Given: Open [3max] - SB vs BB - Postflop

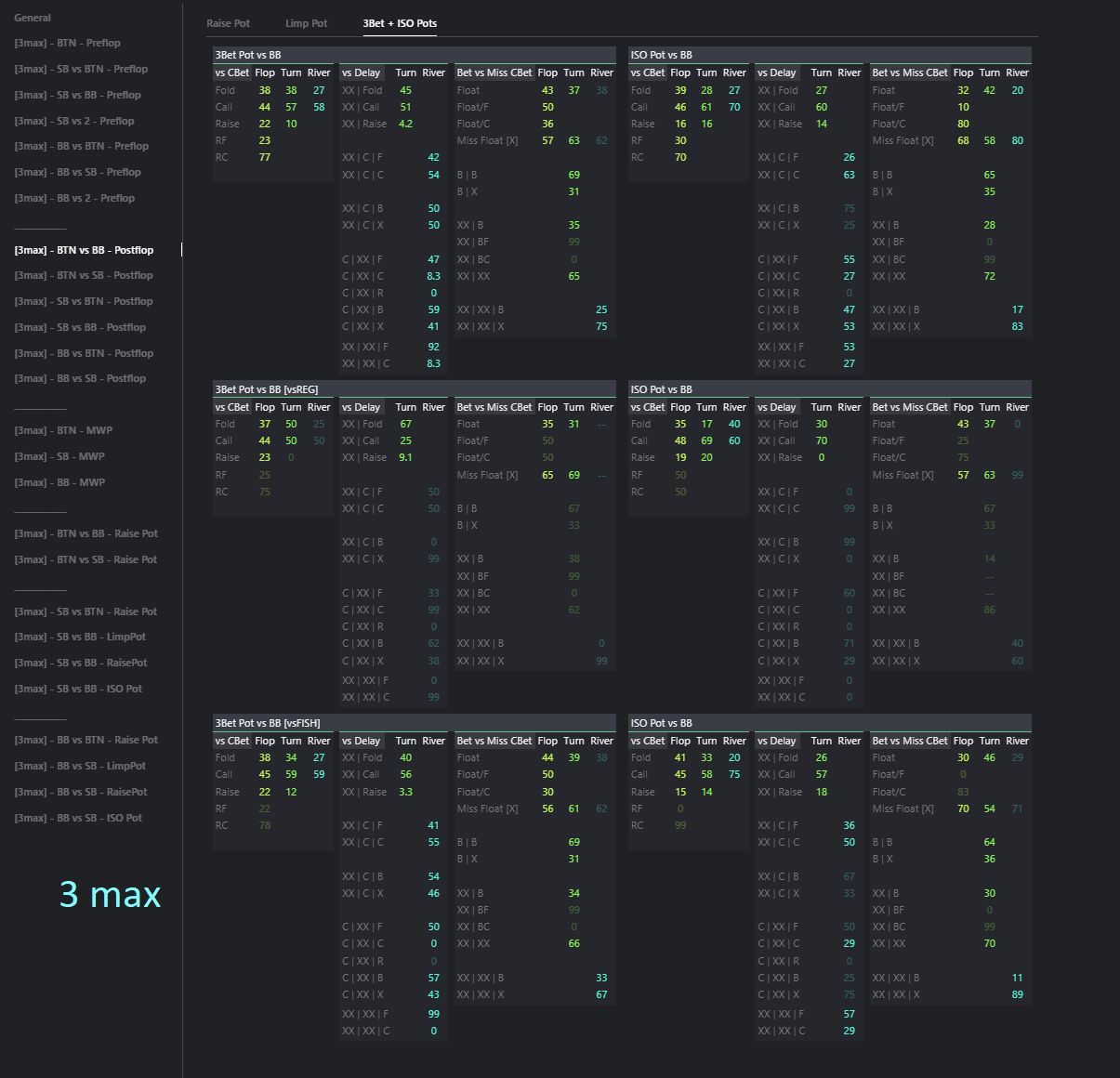Looking at the screenshot, I should pyautogui.click(x=80, y=327).
